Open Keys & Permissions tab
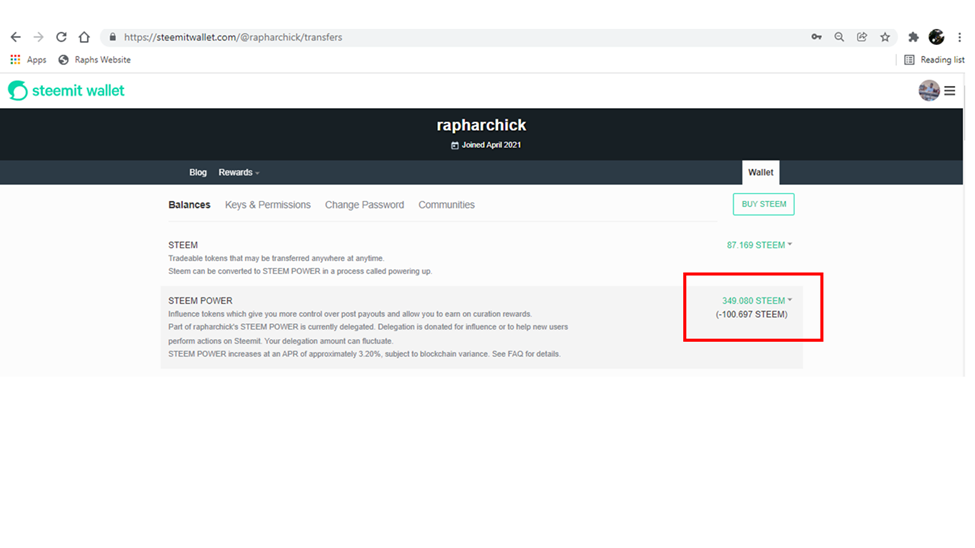The height and width of the screenshot is (548, 975). pyautogui.click(x=267, y=205)
